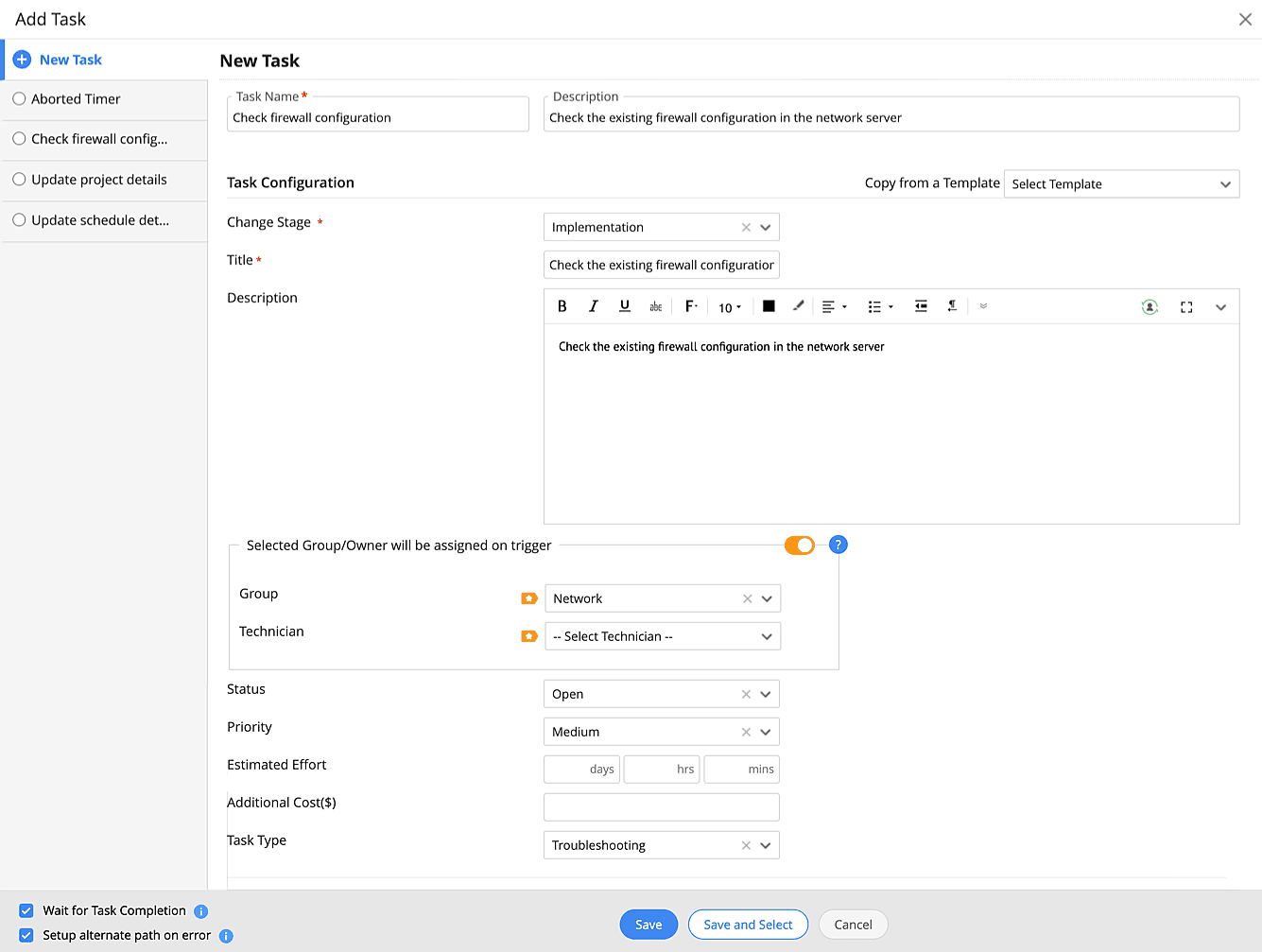Expand editor to fullscreen mode
Image resolution: width=1262 pixels, height=952 pixels.
[1186, 307]
